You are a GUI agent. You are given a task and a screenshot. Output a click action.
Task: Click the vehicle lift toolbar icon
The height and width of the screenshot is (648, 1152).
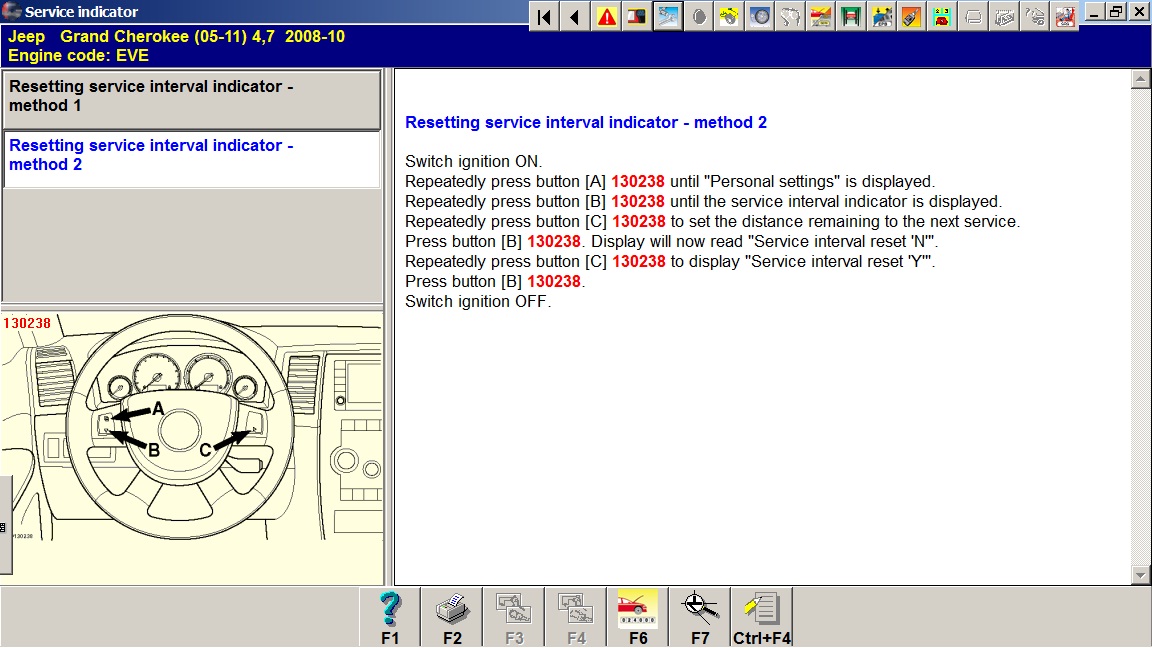tap(852, 17)
